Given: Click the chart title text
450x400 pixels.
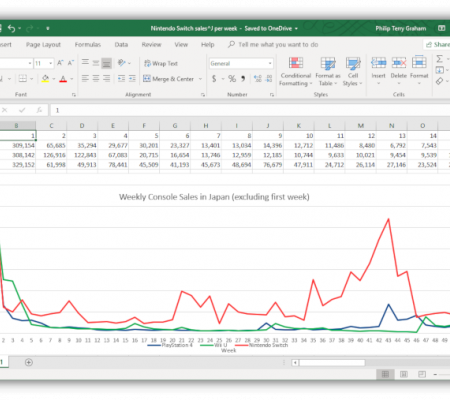Looking at the screenshot, I should click(214, 197).
